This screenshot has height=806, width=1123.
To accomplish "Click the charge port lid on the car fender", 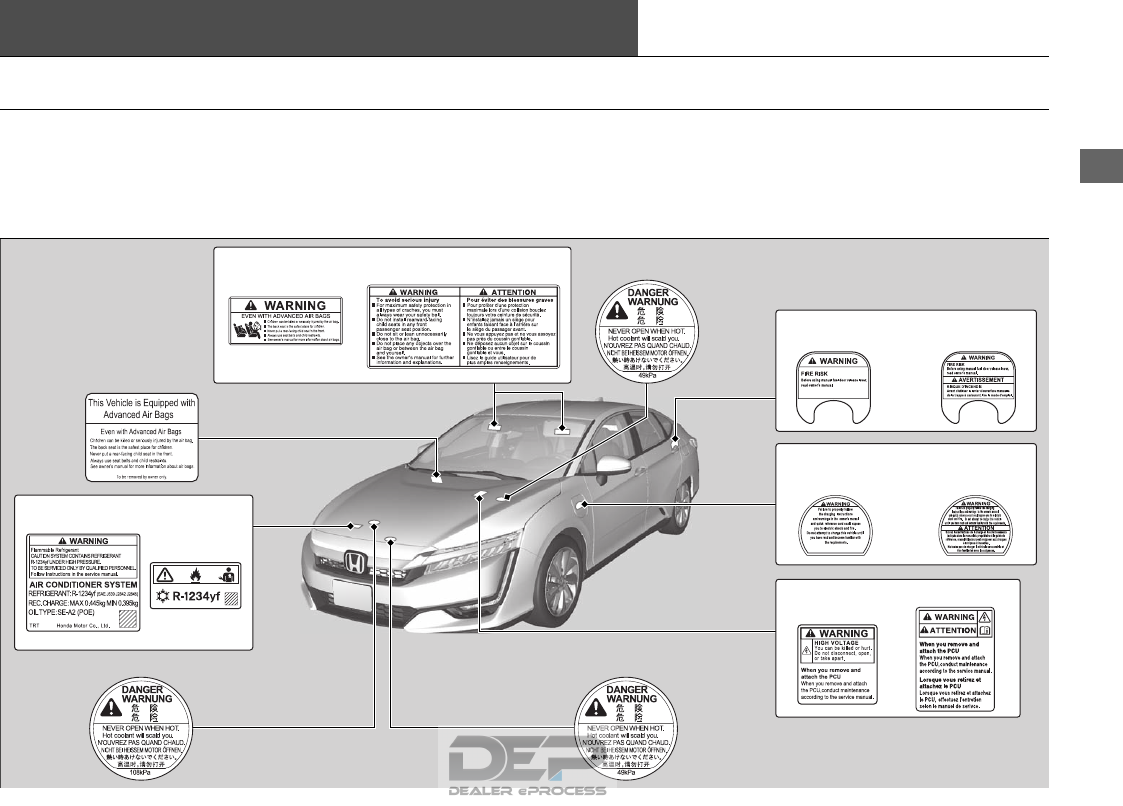I will point(581,505).
